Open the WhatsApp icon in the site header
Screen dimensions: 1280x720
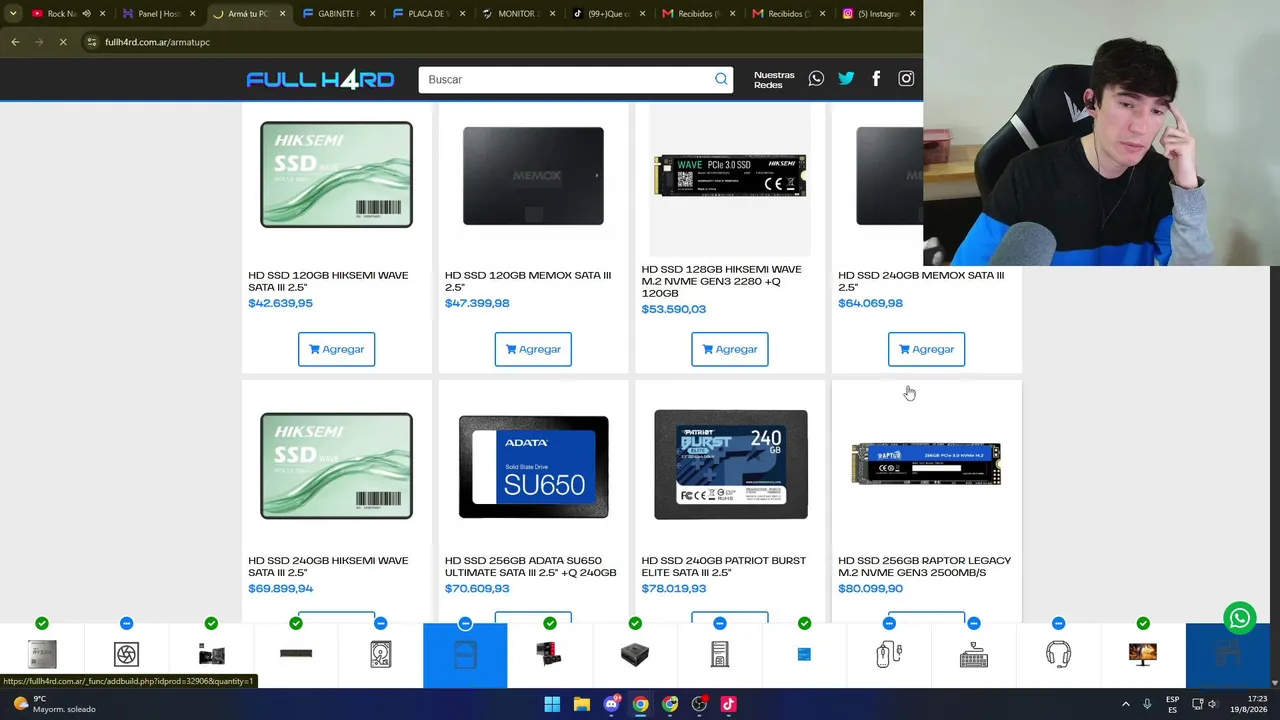pos(816,79)
